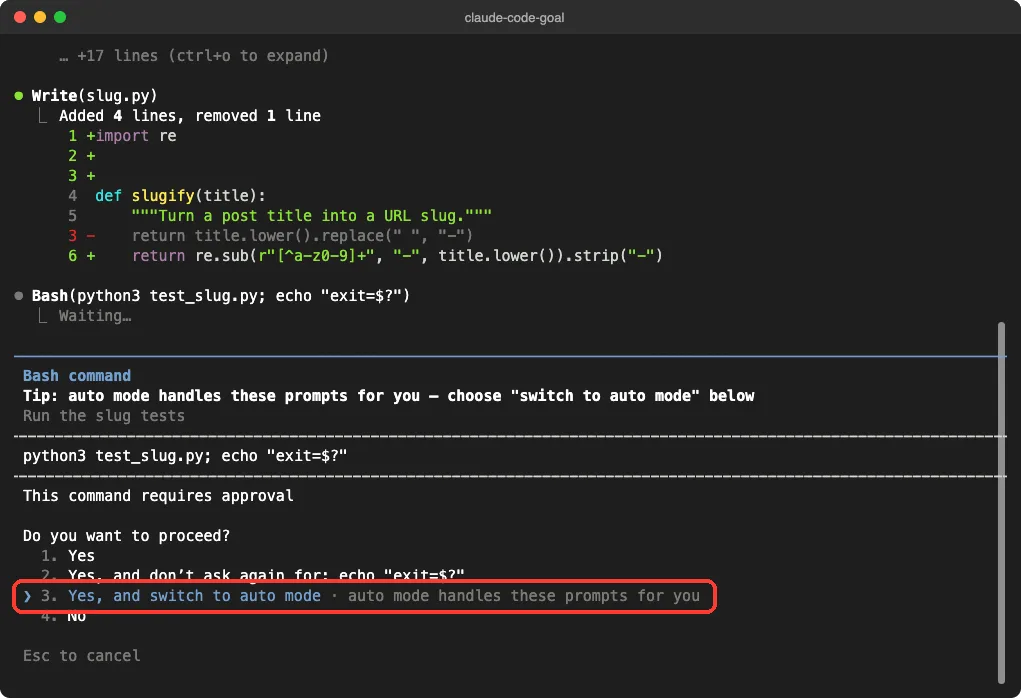Viewport: 1021px width, 698px height.
Task: Click the green bullet next to Write(slug.py)
Action: [x=19, y=96]
